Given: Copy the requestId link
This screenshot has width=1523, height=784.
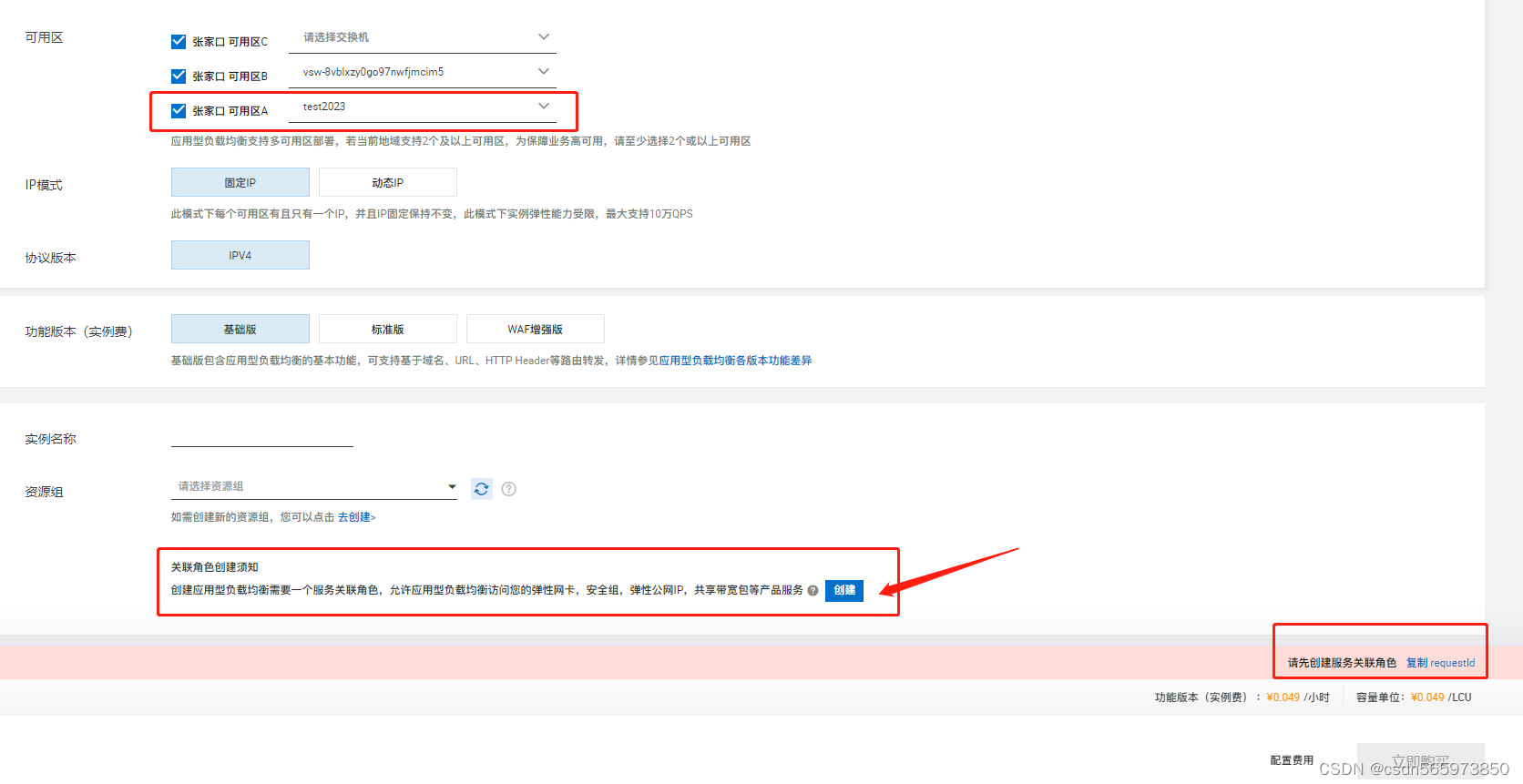Looking at the screenshot, I should coord(1440,663).
